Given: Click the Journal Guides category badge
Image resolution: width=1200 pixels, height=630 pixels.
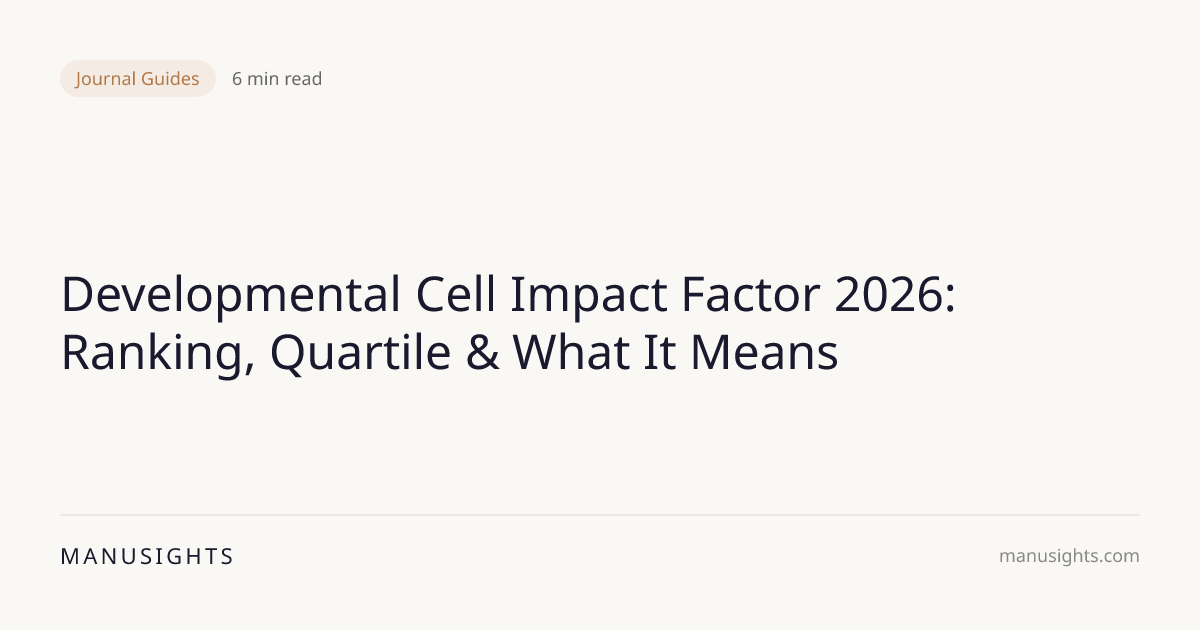Looking at the screenshot, I should [138, 79].
